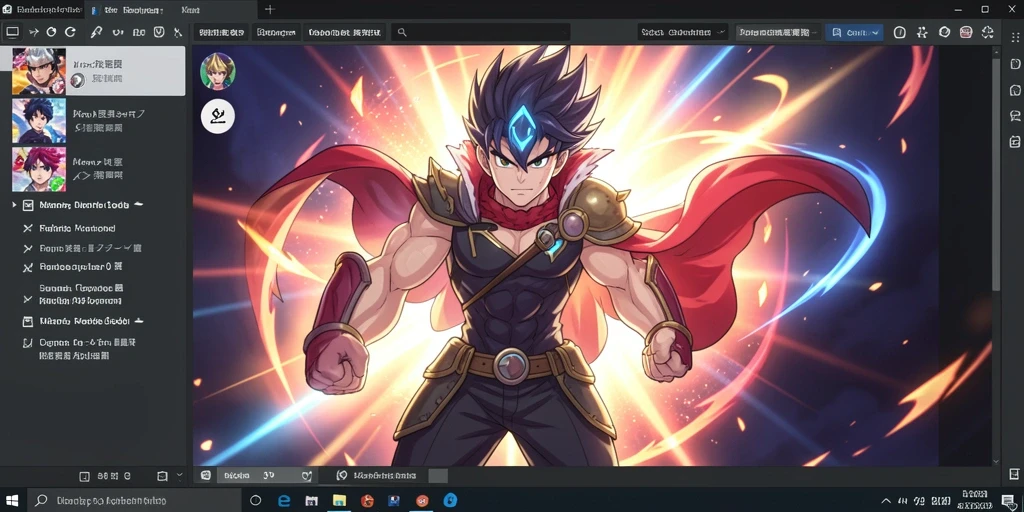1024x512 pixels.
Task: Select the second thumbnail with dark-haired character
Action: click(x=39, y=121)
